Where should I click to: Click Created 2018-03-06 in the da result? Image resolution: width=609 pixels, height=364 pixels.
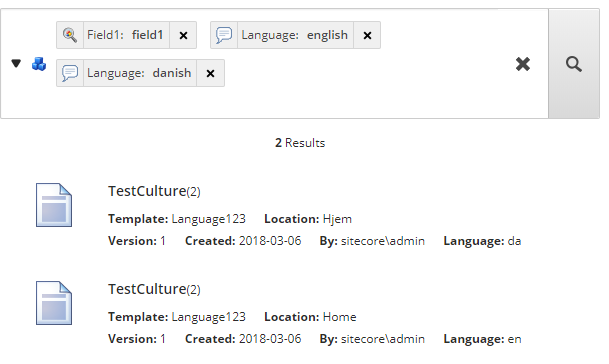coord(243,241)
